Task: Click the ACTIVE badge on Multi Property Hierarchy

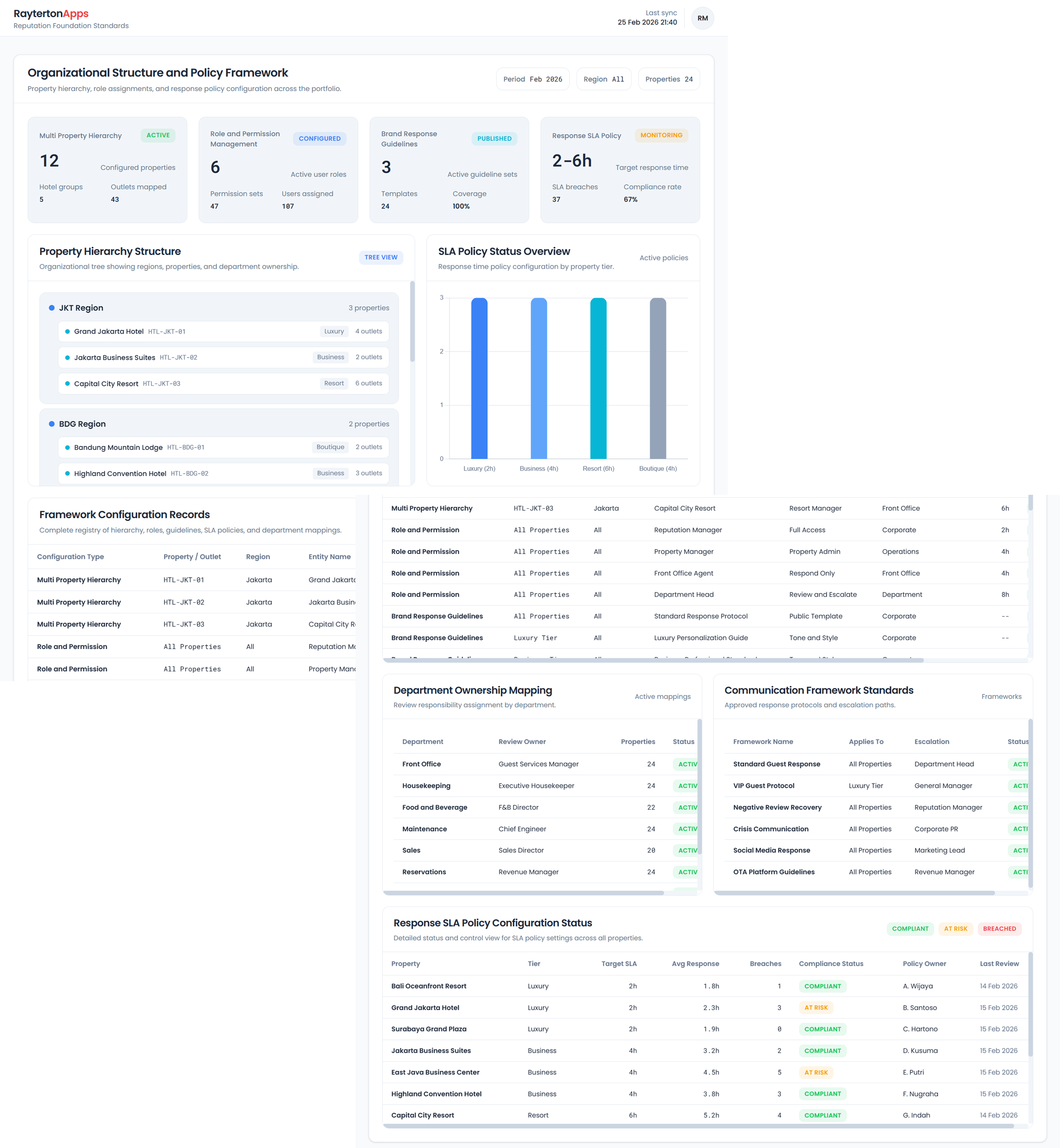Action: click(158, 135)
